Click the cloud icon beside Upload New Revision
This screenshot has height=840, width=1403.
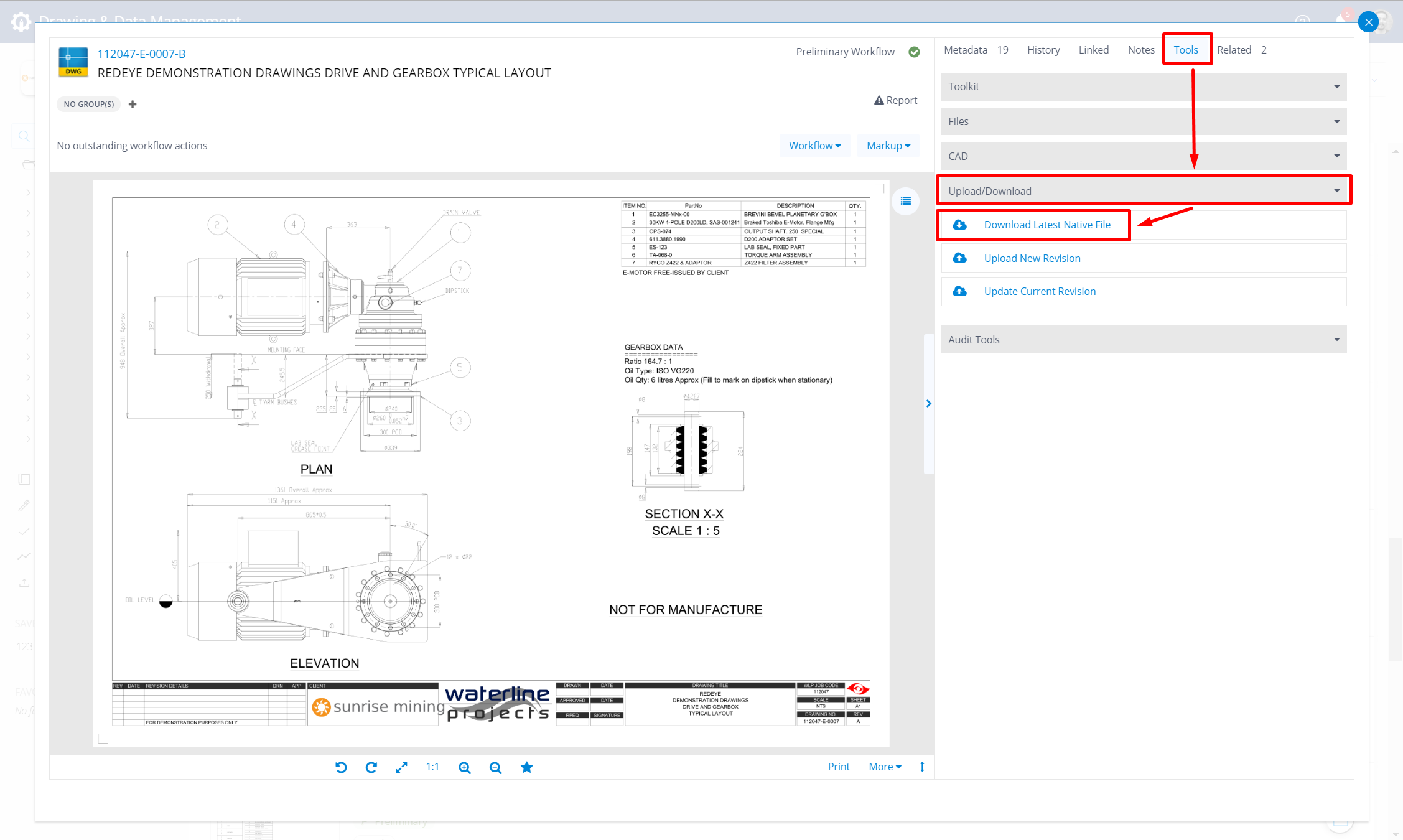click(x=959, y=258)
